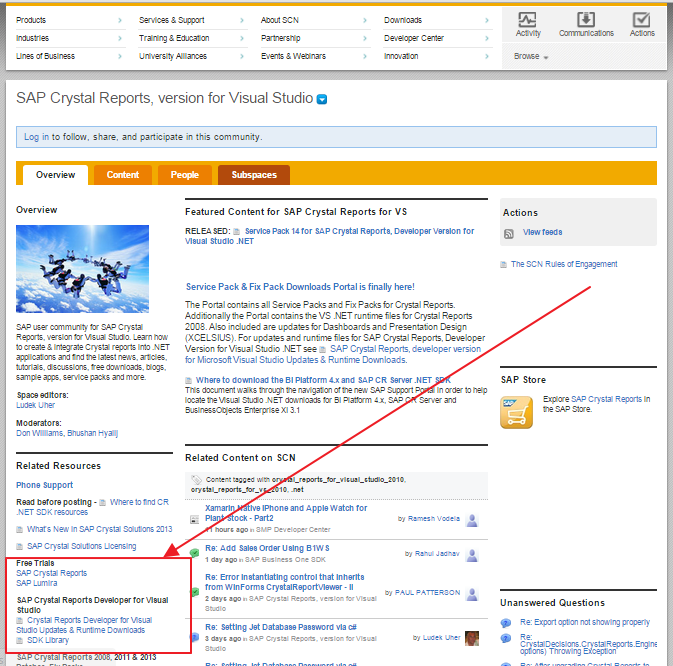
Task: Open author link PAUL PATTERSON
Action: pos(427,593)
